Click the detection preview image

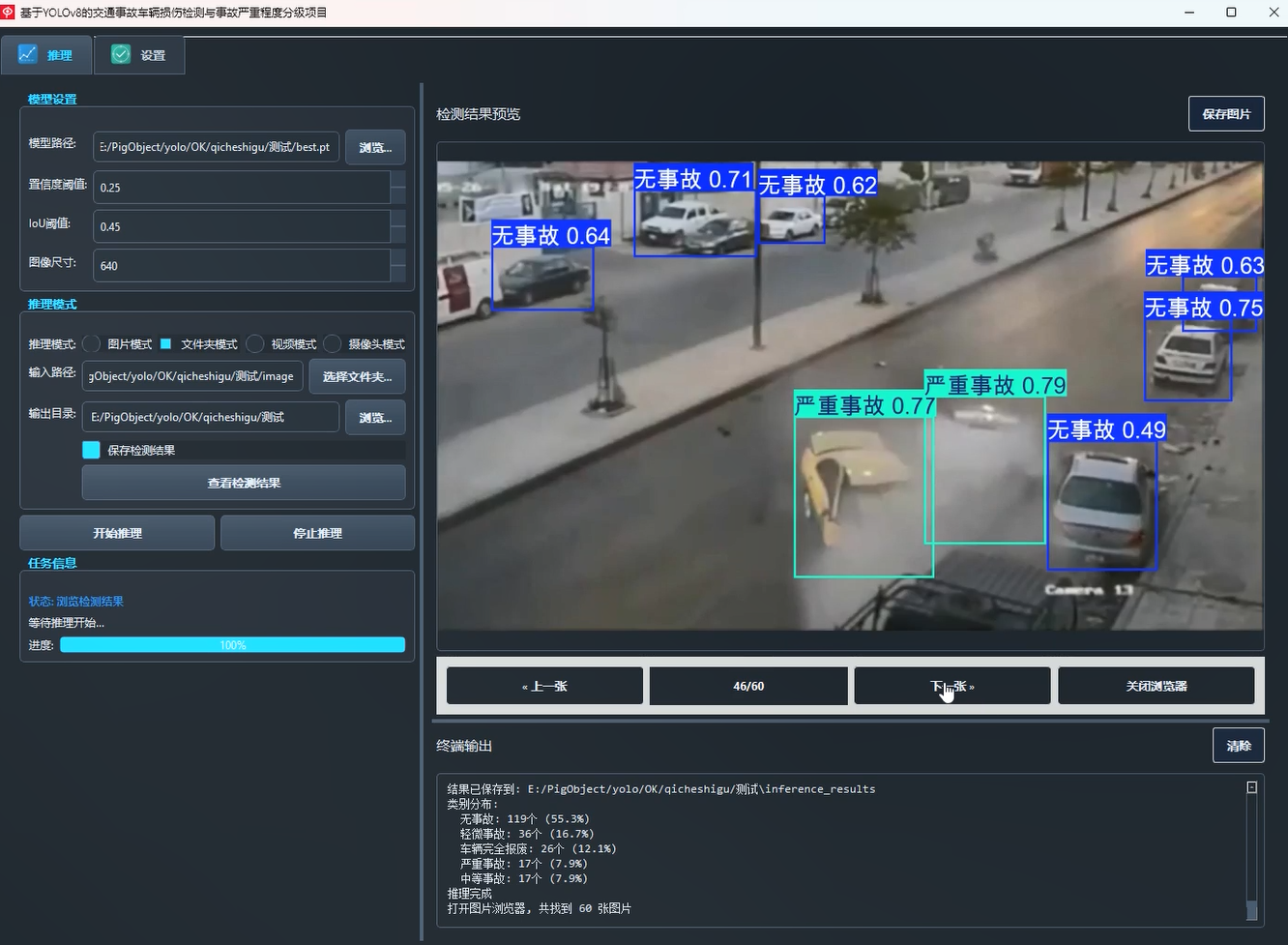pos(850,396)
